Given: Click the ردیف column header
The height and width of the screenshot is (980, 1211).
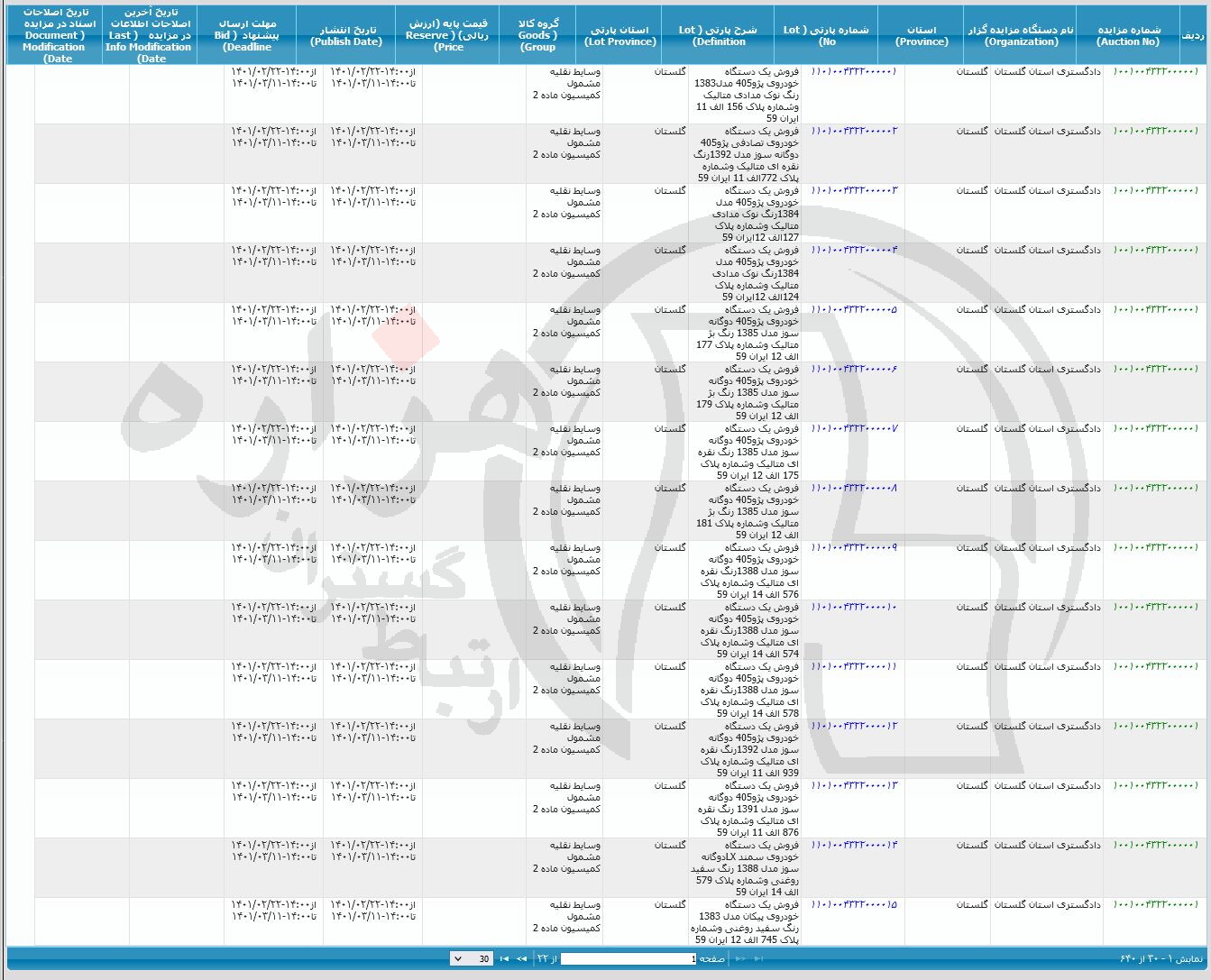Looking at the screenshot, I should 1192,35.
